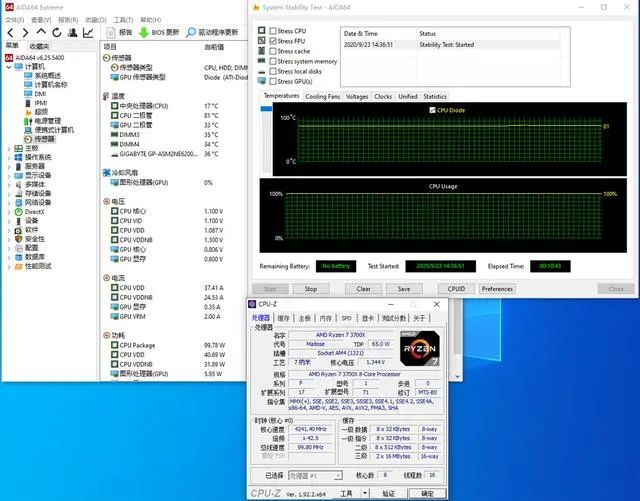This screenshot has height=501, width=640.
Task: Switch to CPU-Z SPD tab
Action: point(347,318)
